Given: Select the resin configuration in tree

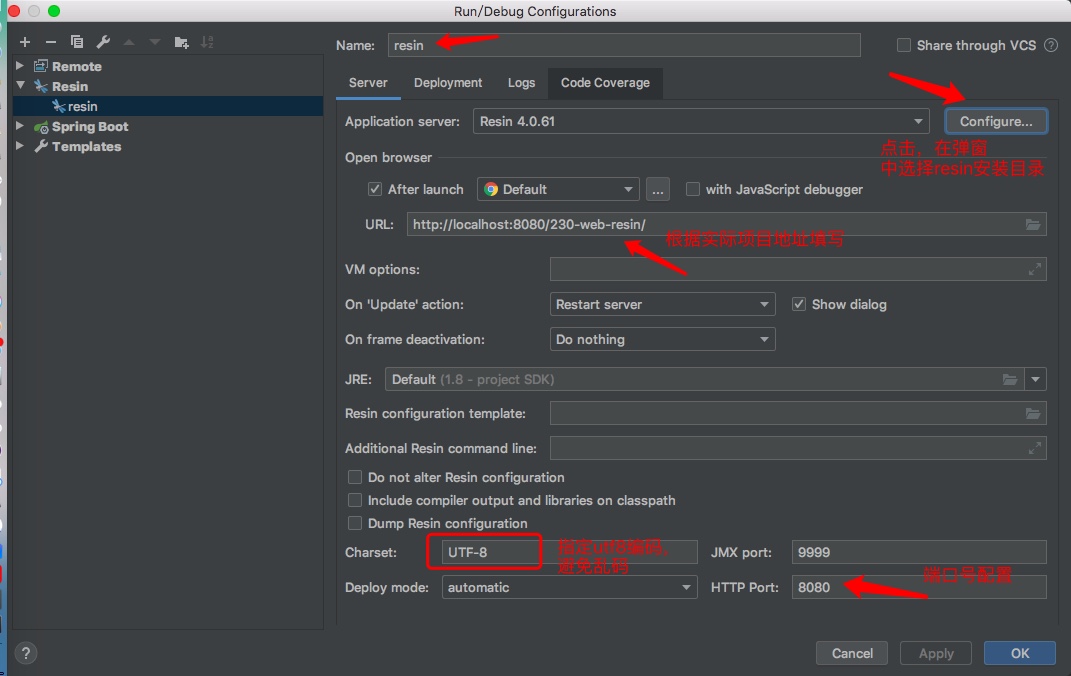Looking at the screenshot, I should pyautogui.click(x=82, y=106).
